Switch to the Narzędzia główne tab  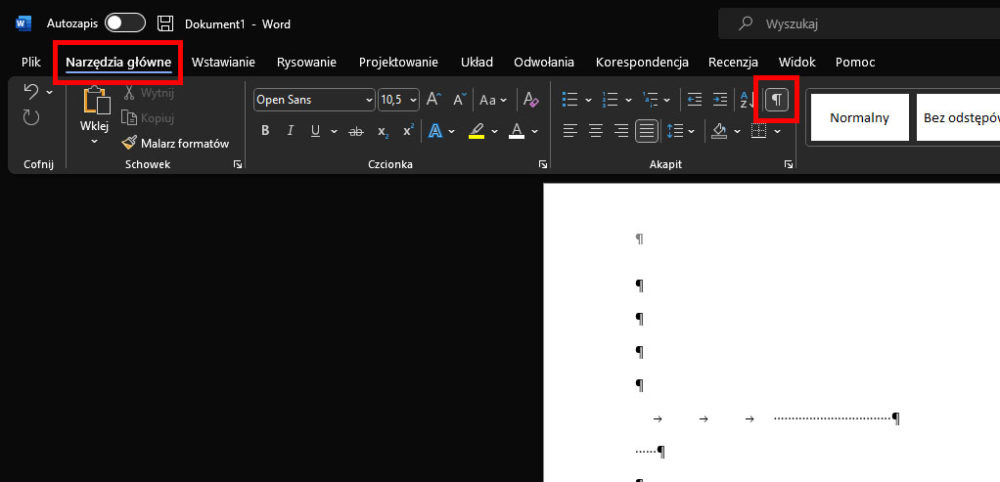tap(119, 62)
